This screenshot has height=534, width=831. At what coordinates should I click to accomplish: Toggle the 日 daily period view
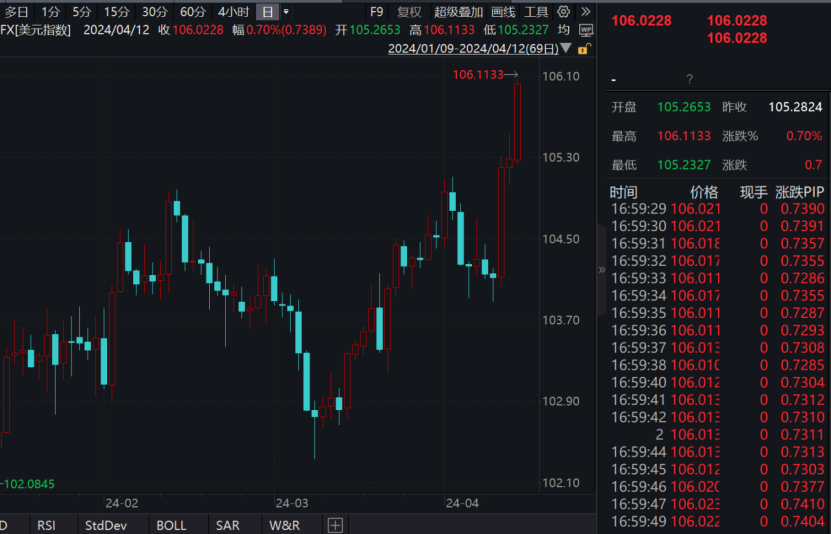tap(267, 12)
